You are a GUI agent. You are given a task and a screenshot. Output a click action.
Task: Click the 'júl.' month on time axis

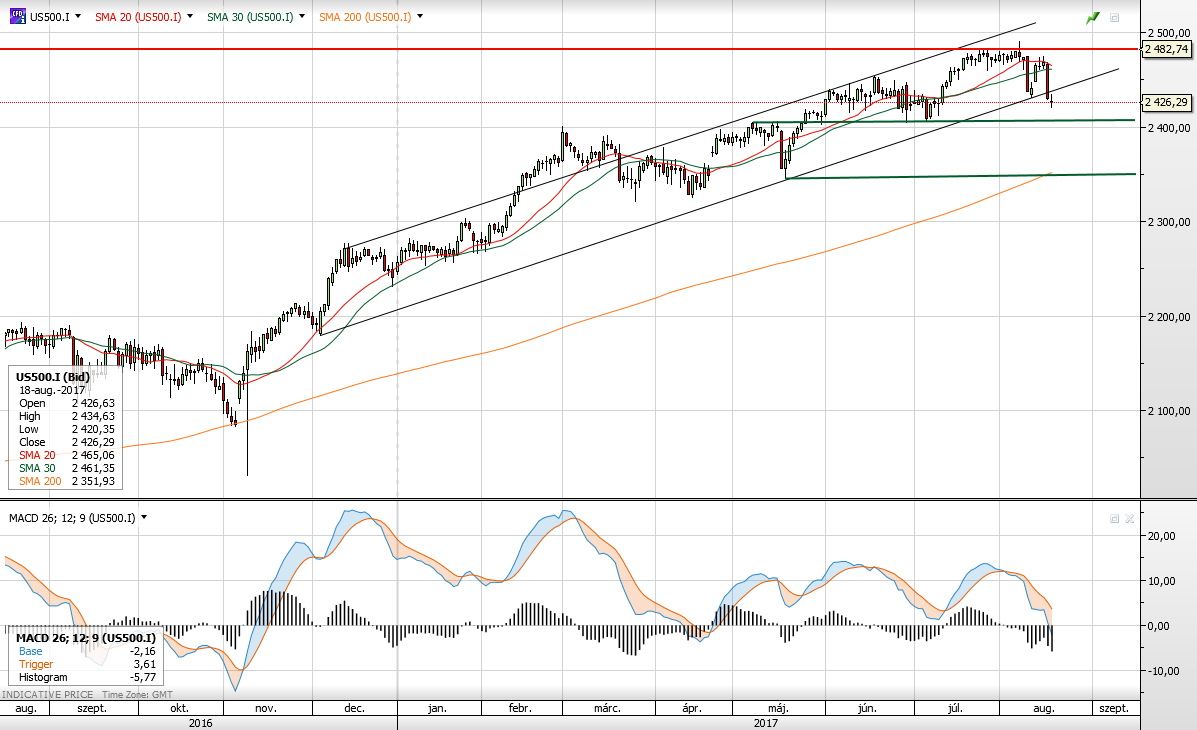(x=955, y=709)
